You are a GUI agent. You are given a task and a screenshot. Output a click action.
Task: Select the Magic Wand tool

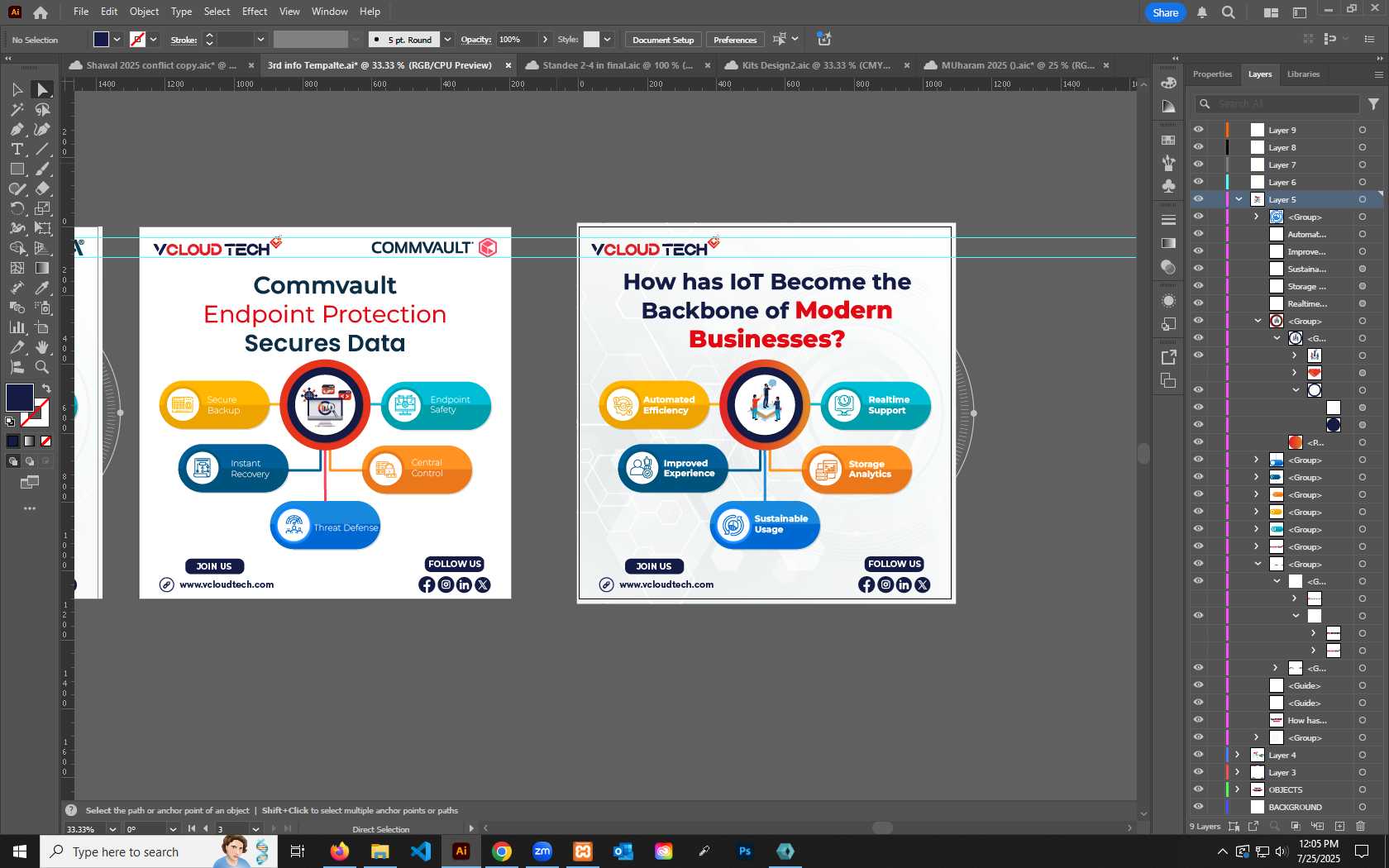coord(17,109)
